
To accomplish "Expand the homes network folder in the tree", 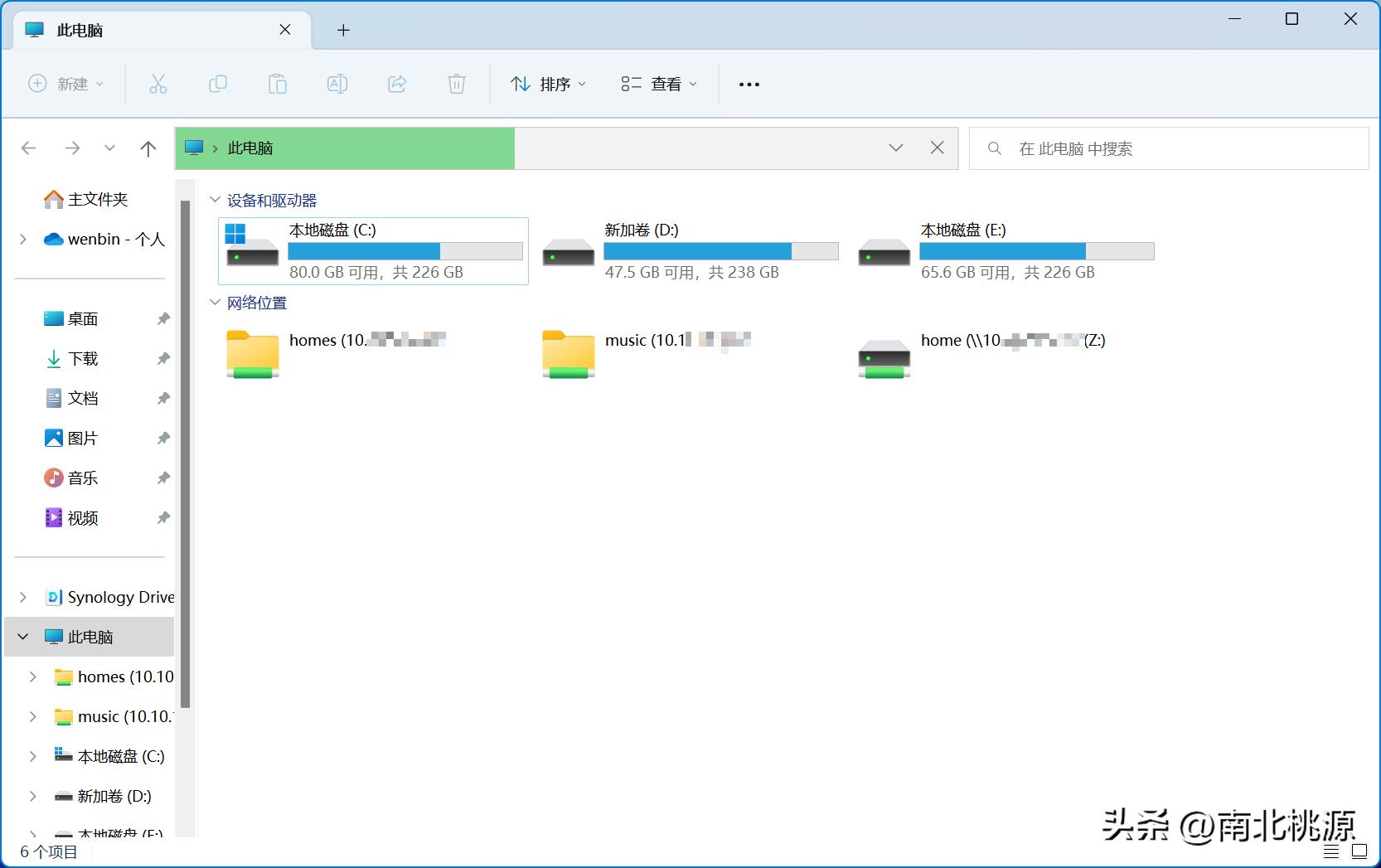I will point(31,676).
